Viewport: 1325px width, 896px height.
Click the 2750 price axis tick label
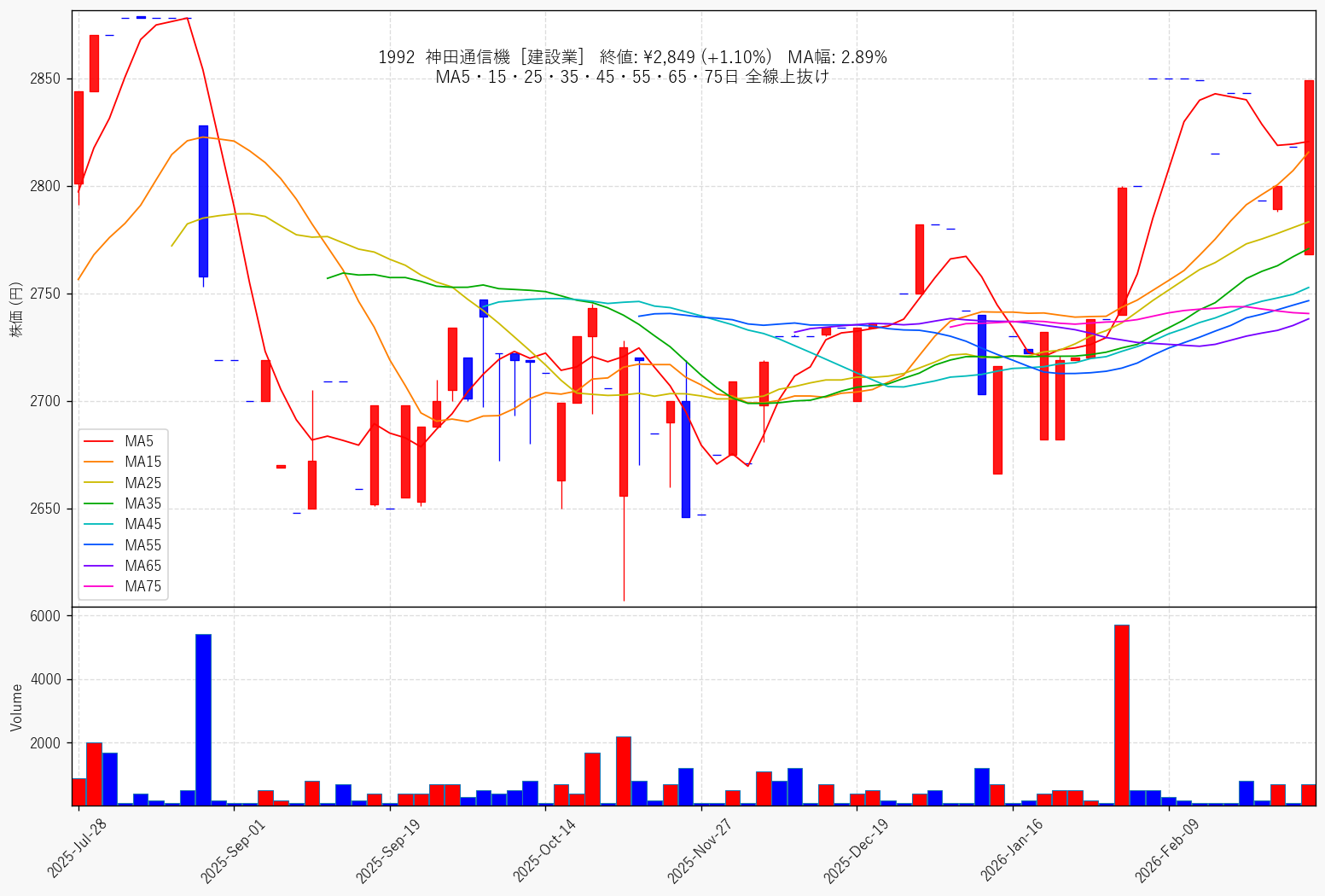pos(45,294)
